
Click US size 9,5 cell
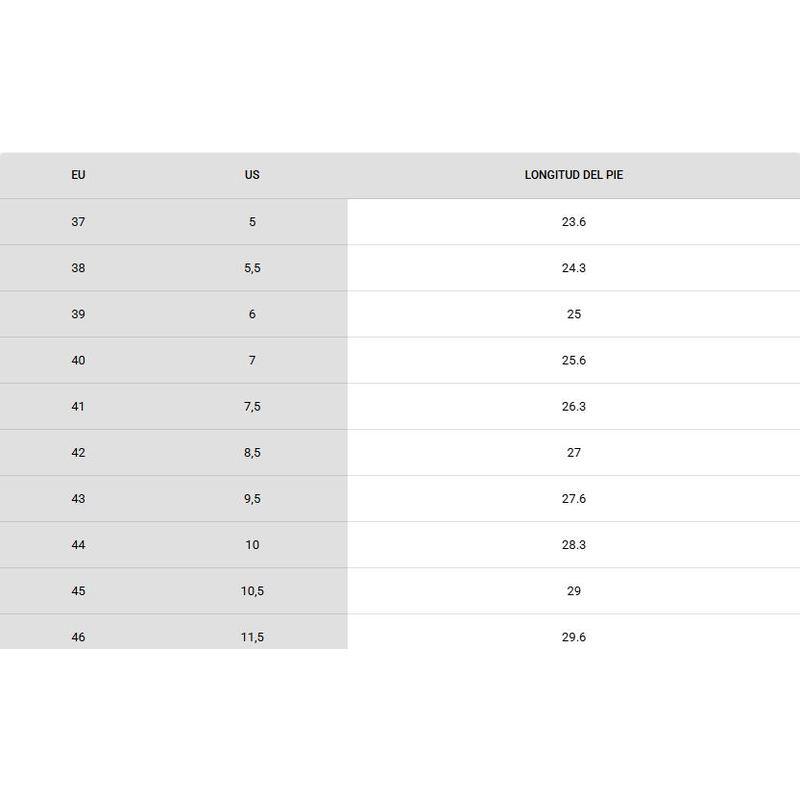tap(252, 499)
